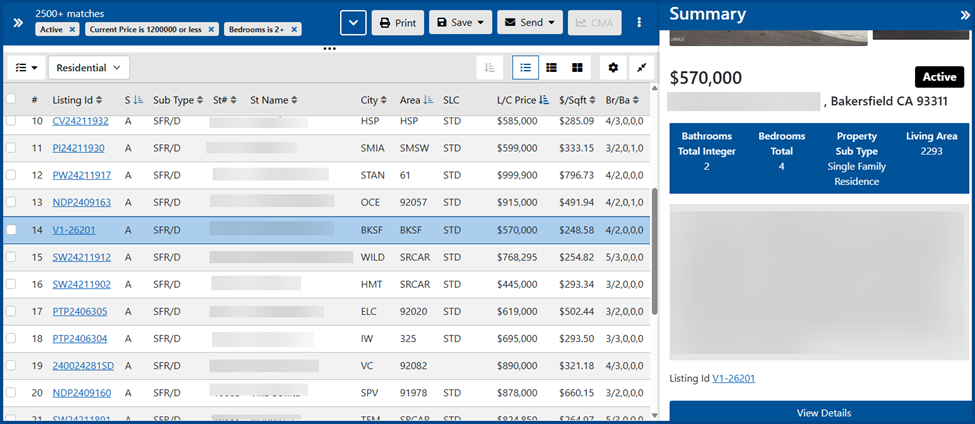Switch to single-line list view
The width and height of the screenshot is (975, 424).
[525, 67]
